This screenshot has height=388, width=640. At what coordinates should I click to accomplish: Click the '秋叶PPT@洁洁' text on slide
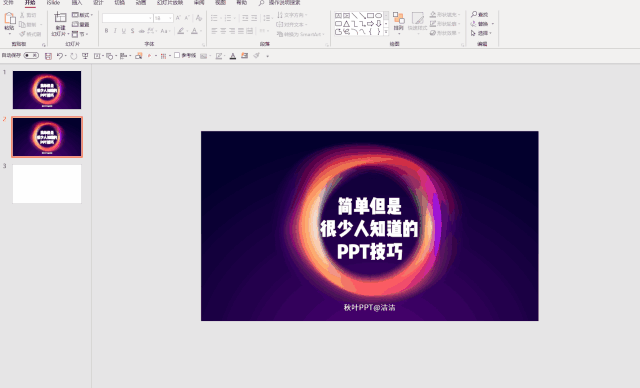(x=369, y=308)
